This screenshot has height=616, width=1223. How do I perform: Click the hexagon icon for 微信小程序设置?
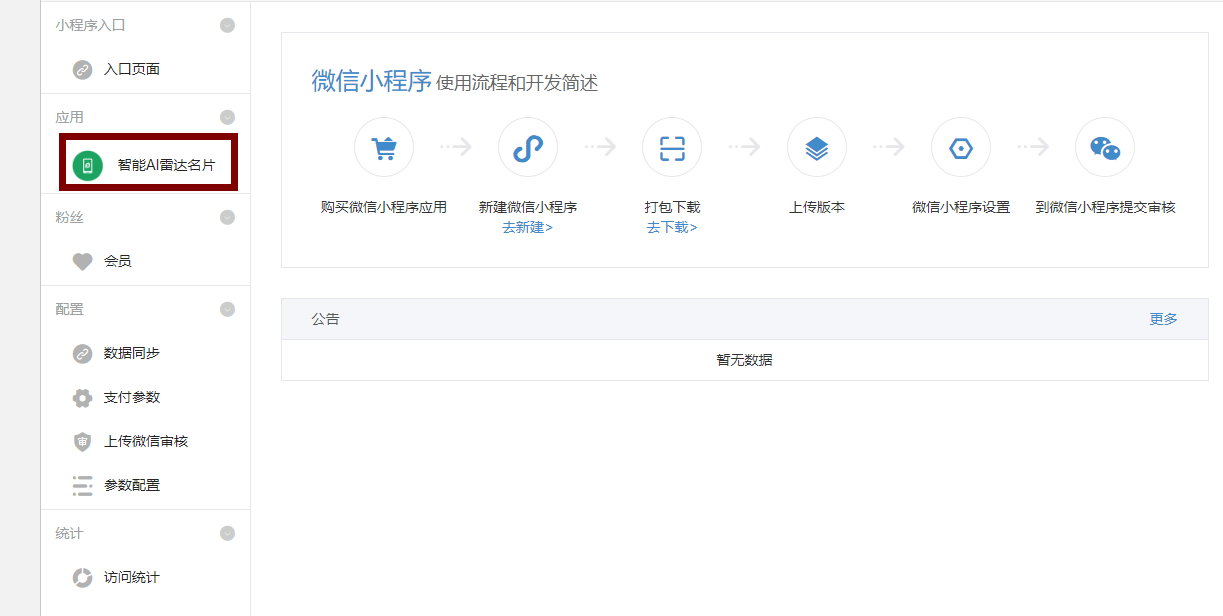tap(961, 148)
